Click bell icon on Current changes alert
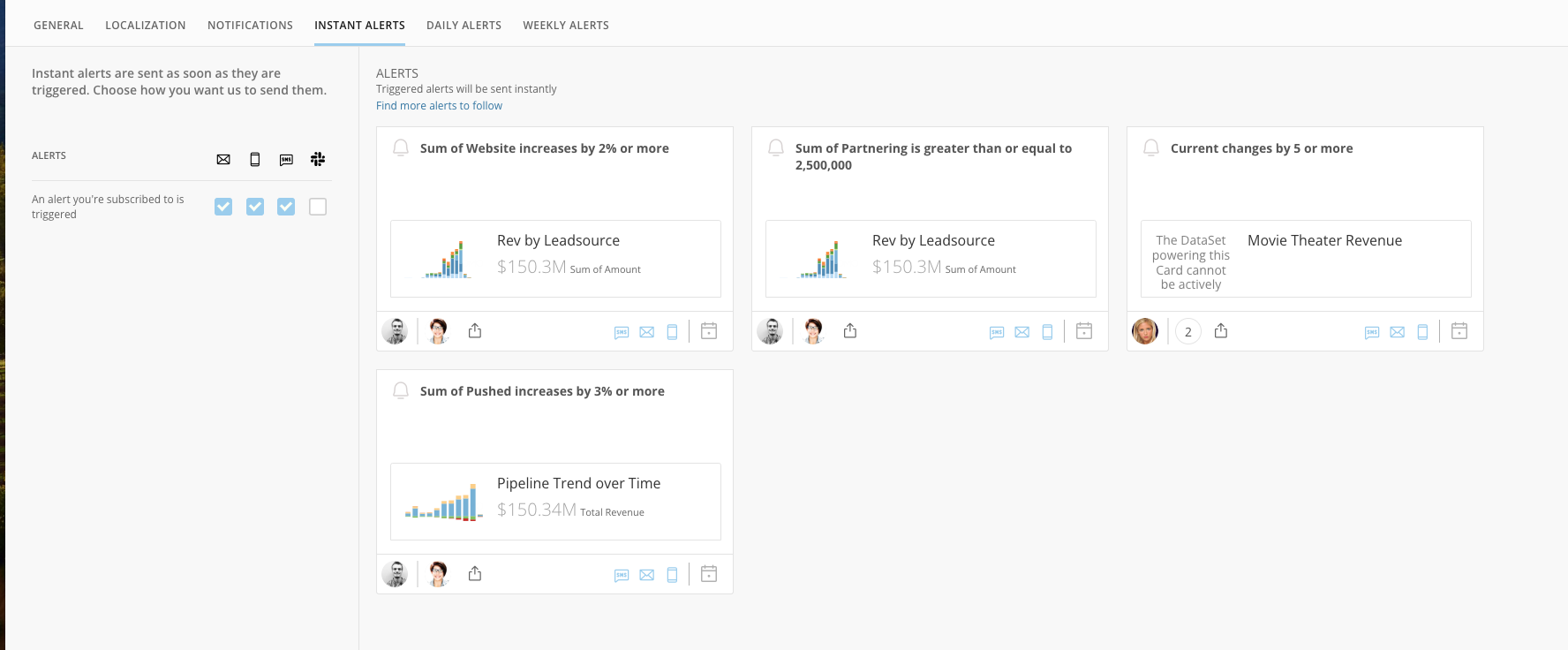The height and width of the screenshot is (650, 1568). [1151, 147]
